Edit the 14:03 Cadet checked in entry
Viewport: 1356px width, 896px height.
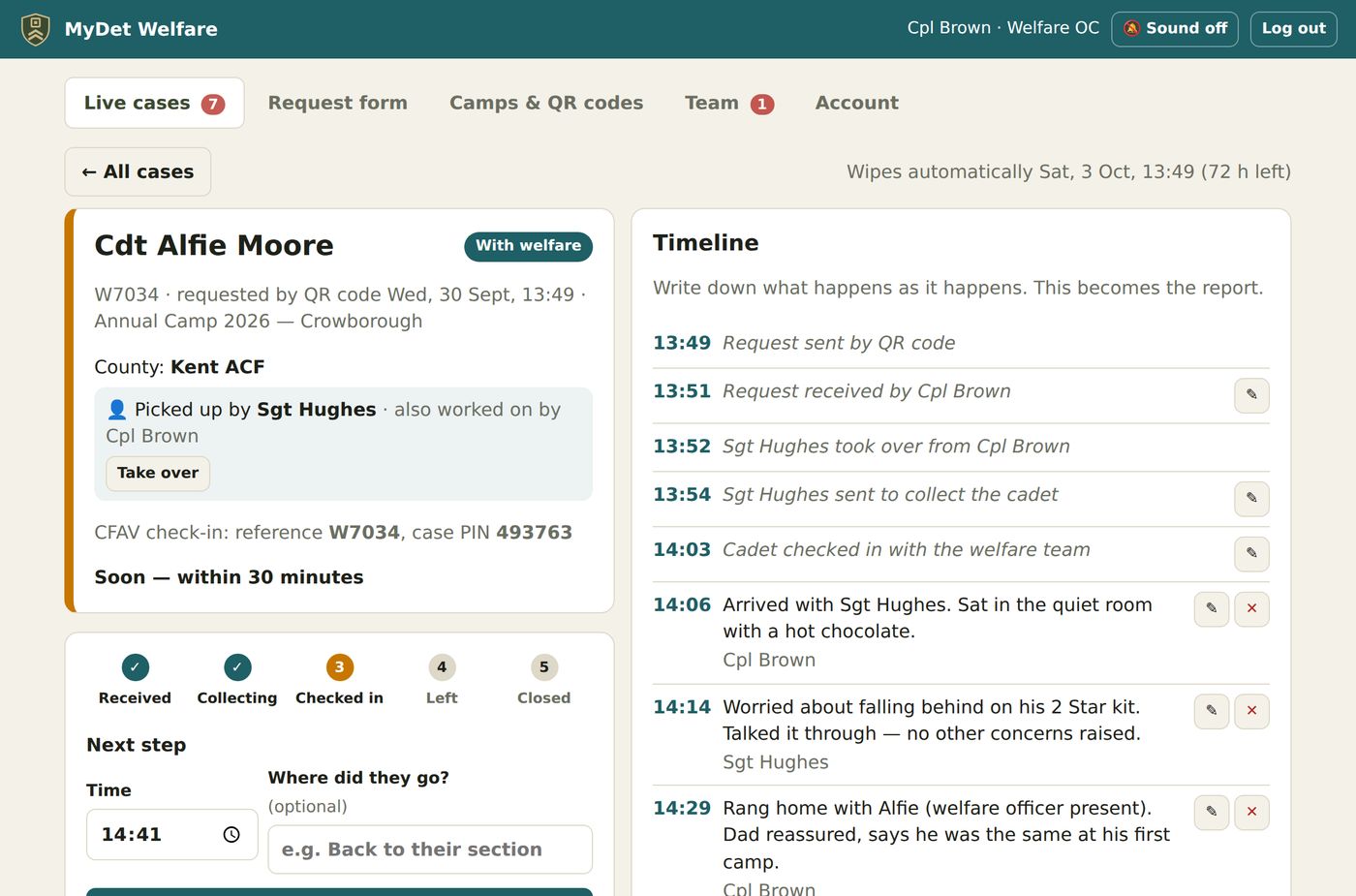[x=1251, y=554]
